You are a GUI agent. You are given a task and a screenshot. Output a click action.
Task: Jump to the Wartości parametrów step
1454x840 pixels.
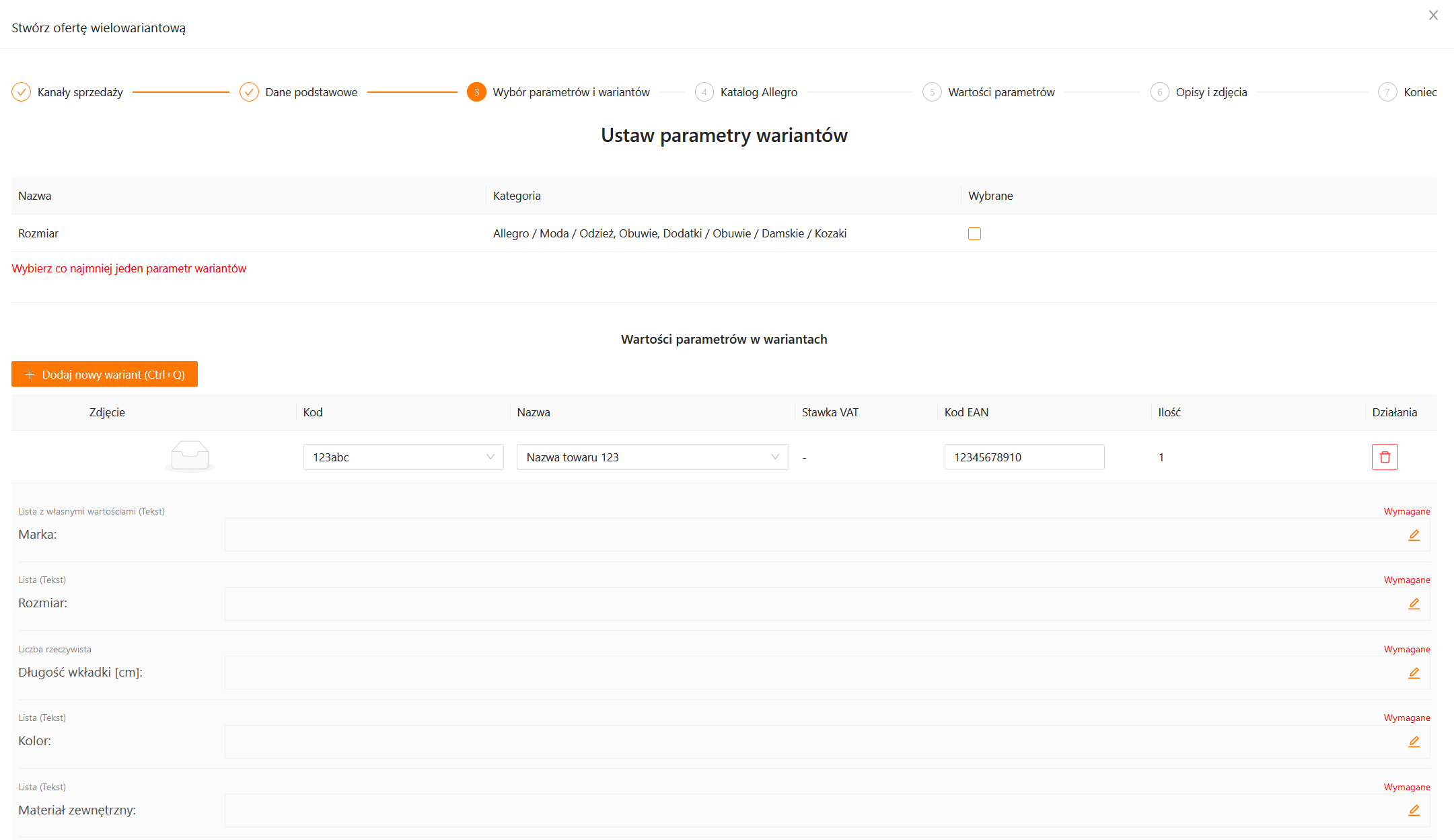click(1001, 92)
